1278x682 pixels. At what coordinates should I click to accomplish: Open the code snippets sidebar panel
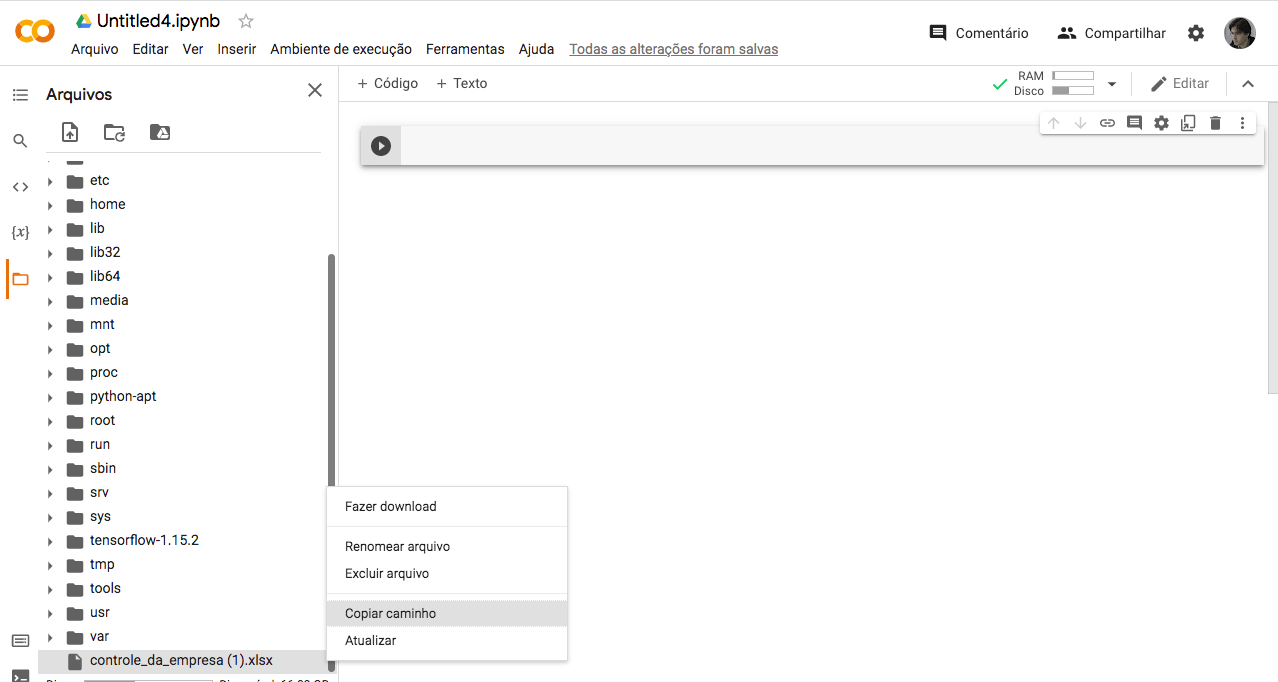pos(20,186)
